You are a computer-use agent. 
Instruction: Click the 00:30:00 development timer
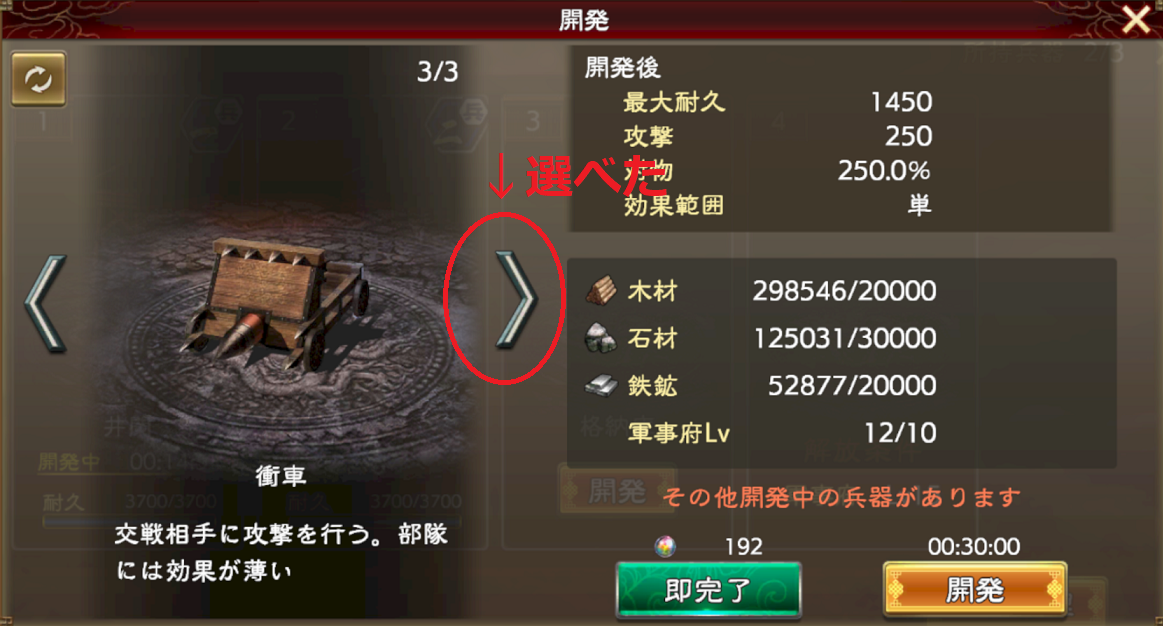[x=974, y=547]
